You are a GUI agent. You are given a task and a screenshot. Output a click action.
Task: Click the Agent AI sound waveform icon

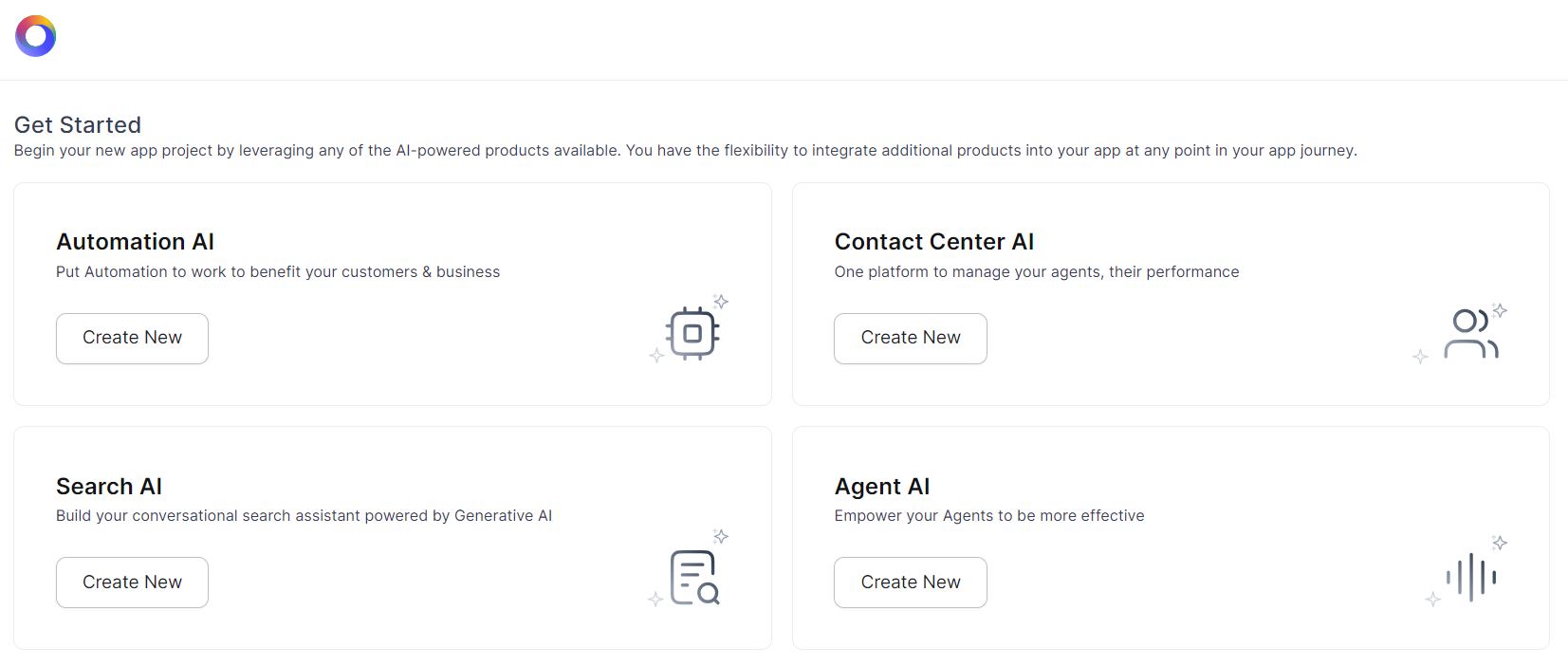(x=1471, y=577)
